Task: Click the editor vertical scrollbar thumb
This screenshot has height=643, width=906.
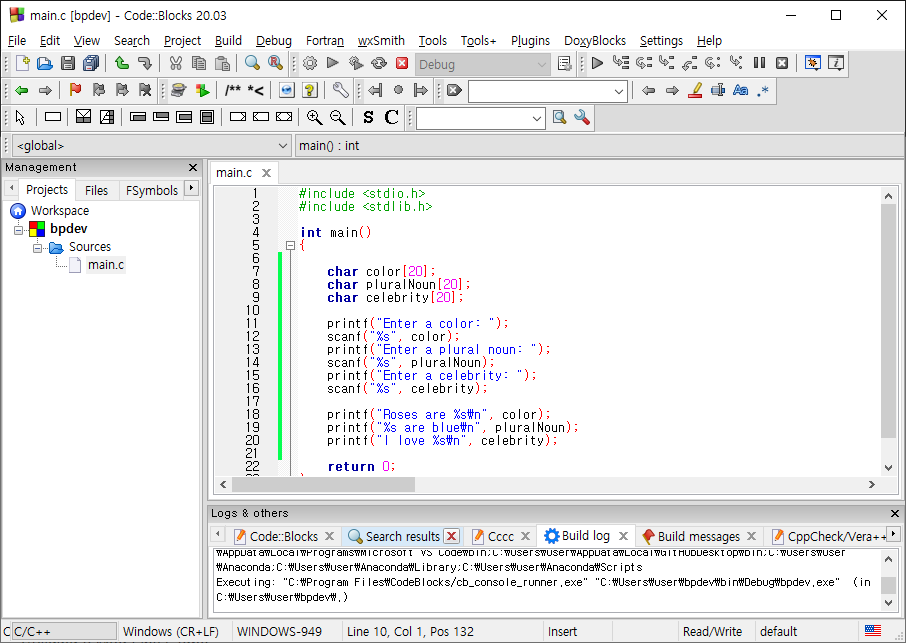Action: point(888,321)
